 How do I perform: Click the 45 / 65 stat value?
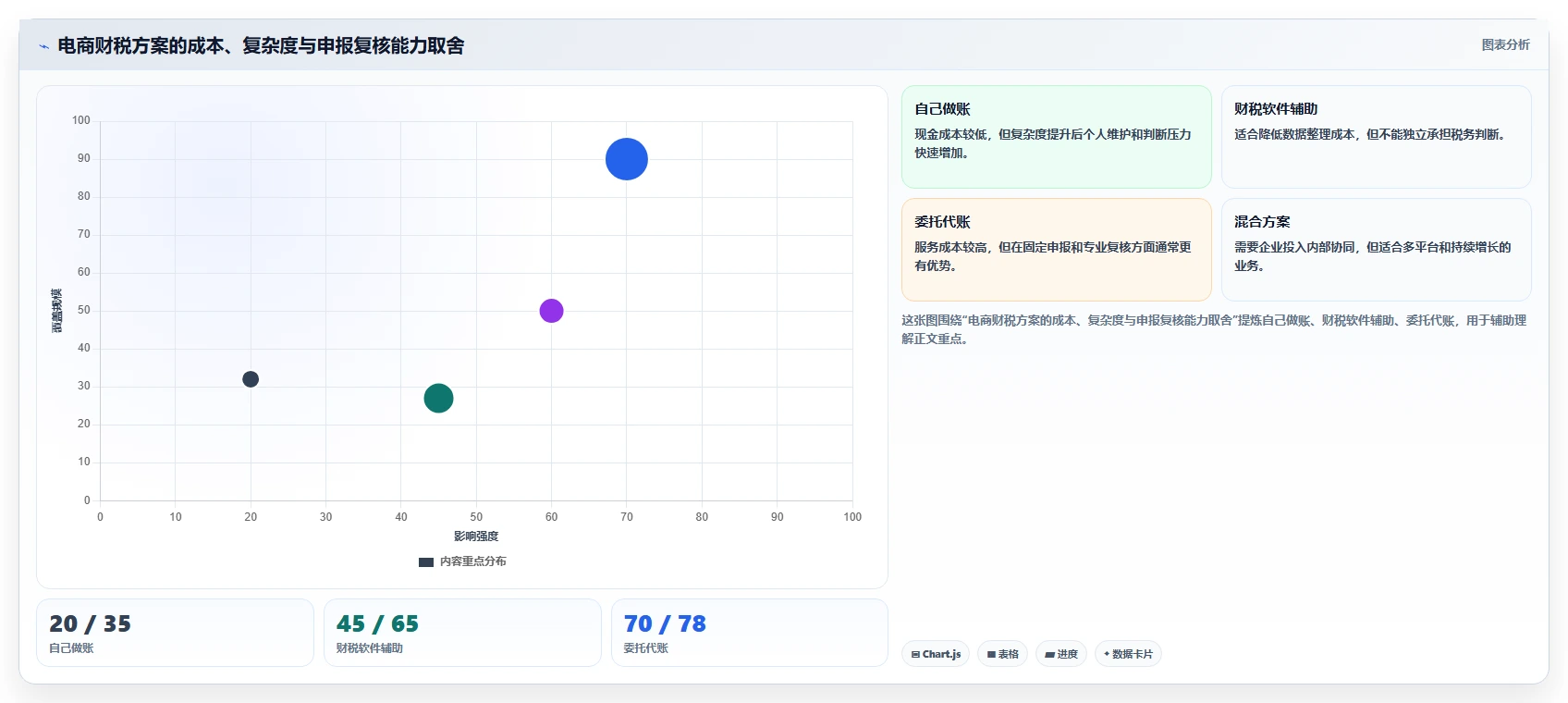(377, 624)
